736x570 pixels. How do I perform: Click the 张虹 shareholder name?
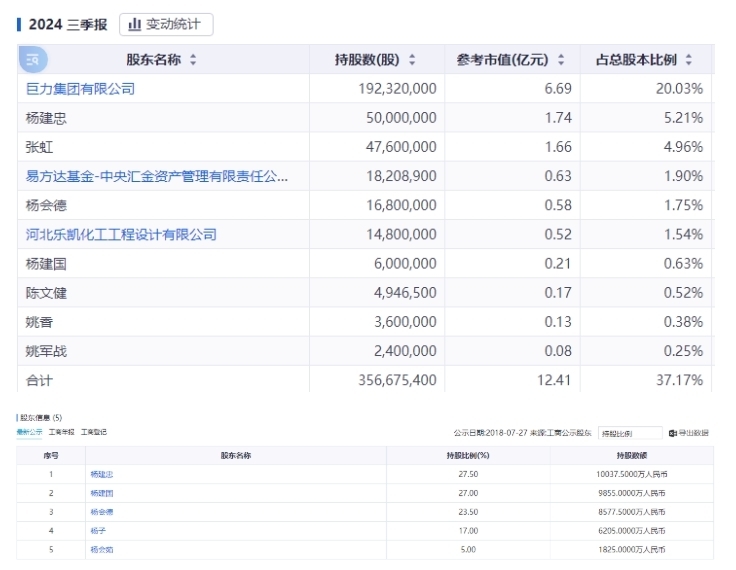[x=39, y=147]
